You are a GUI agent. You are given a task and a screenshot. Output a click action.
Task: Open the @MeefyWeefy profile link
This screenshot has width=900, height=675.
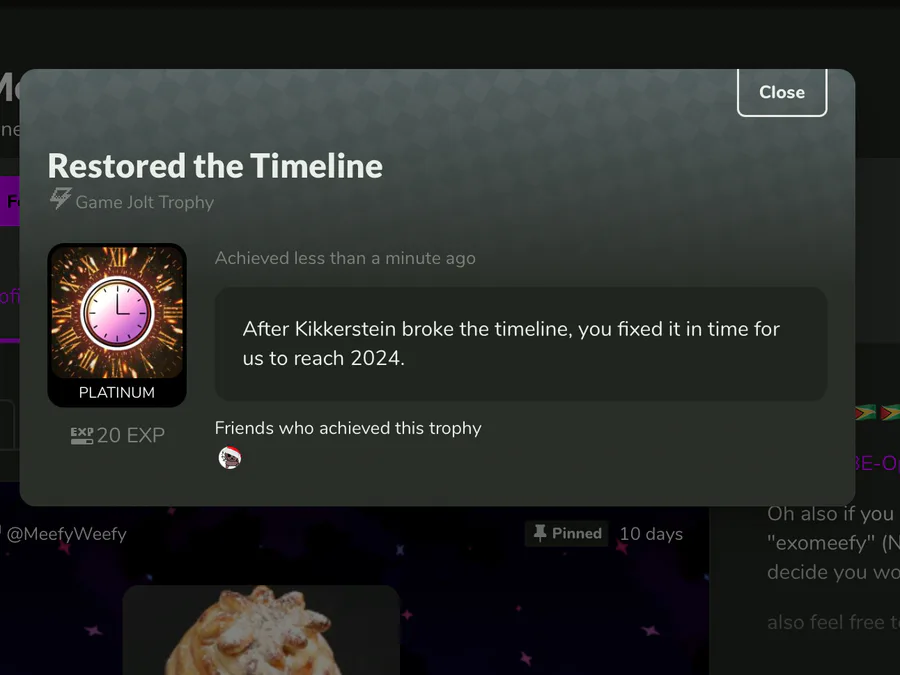click(x=67, y=534)
